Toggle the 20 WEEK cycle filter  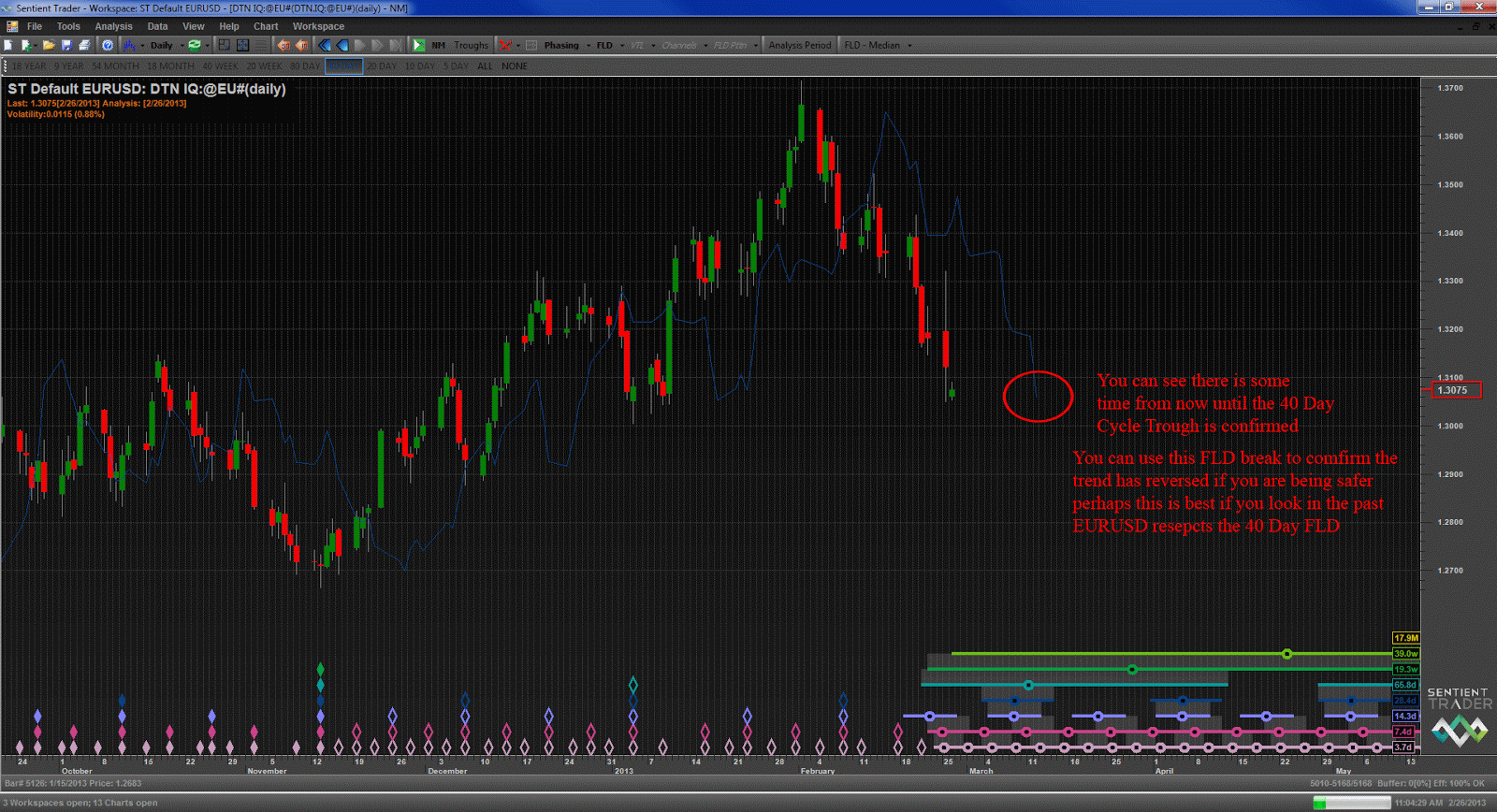coord(264,66)
